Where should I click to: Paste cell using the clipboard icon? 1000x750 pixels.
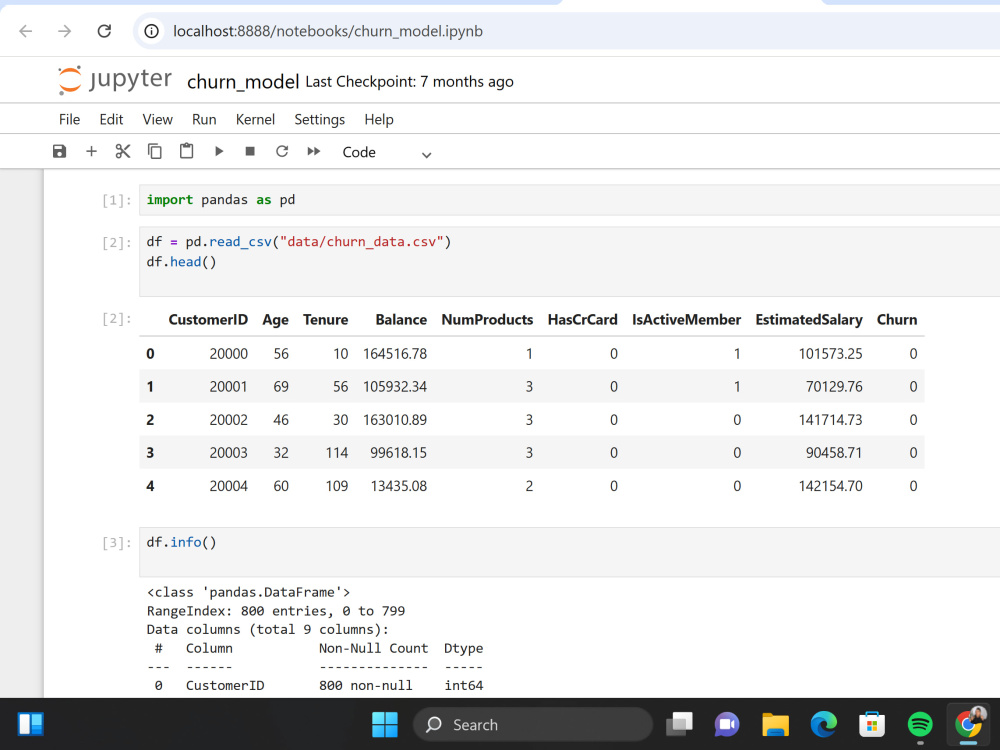point(186,151)
